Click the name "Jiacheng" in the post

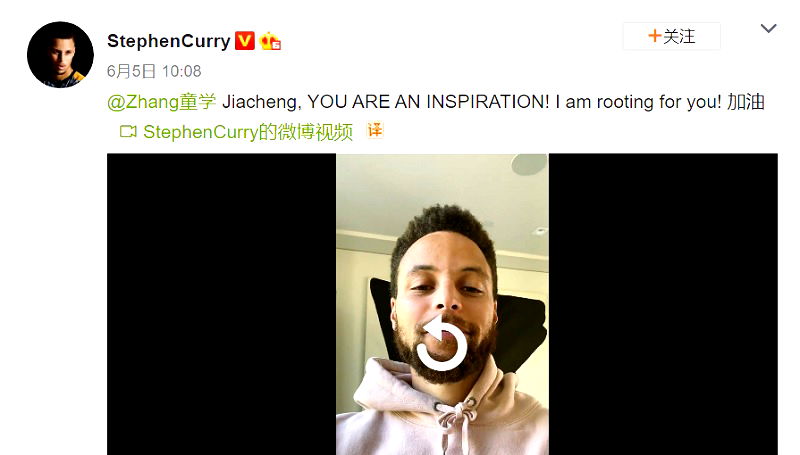pos(262,102)
